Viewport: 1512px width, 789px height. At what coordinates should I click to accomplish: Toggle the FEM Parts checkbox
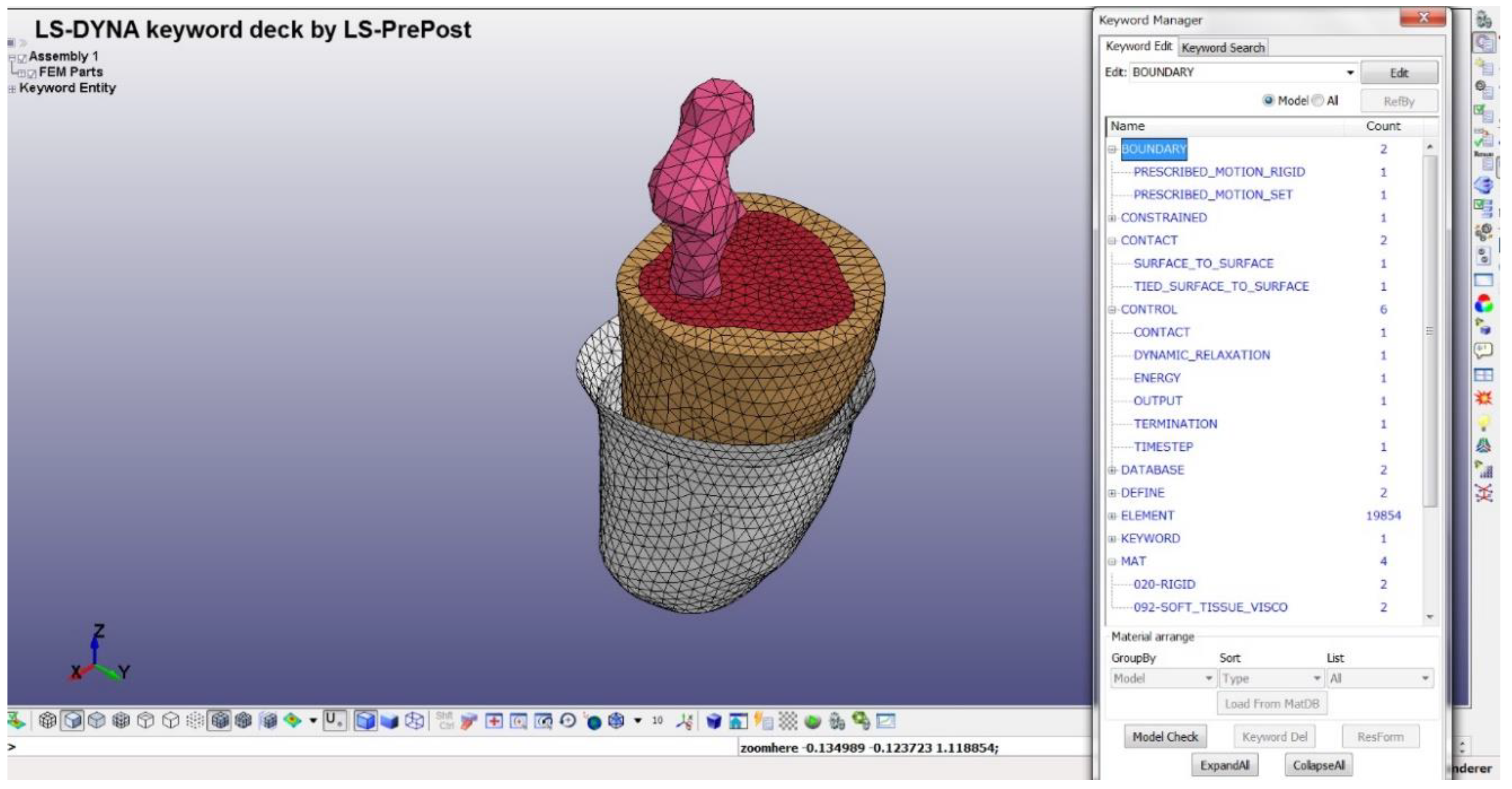(x=32, y=73)
